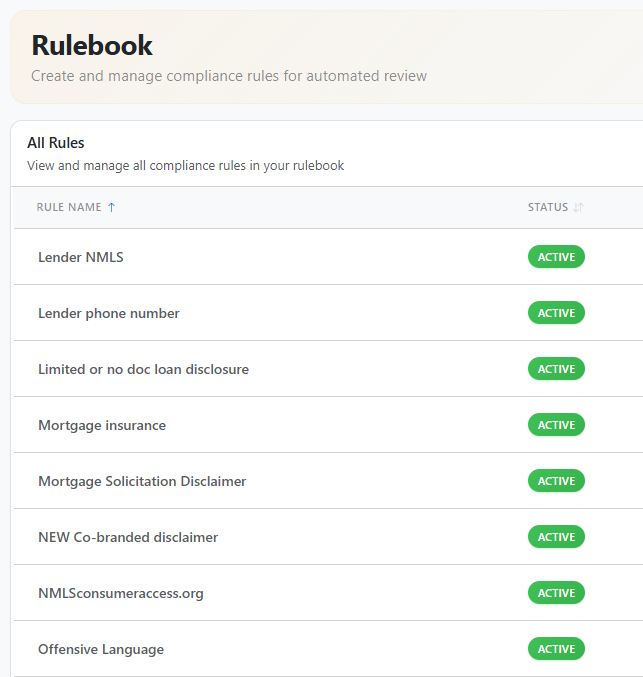Open the Offensive Language rule

coord(101,649)
